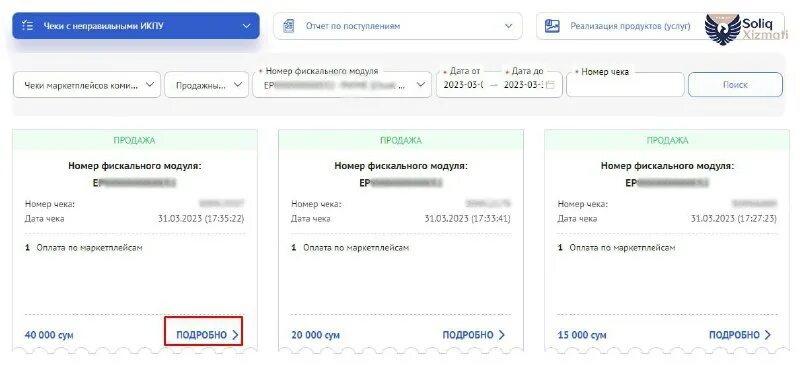Viewport: 800px width, 371px height.
Task: Open the Продажны... type dropdown
Action: (206, 85)
